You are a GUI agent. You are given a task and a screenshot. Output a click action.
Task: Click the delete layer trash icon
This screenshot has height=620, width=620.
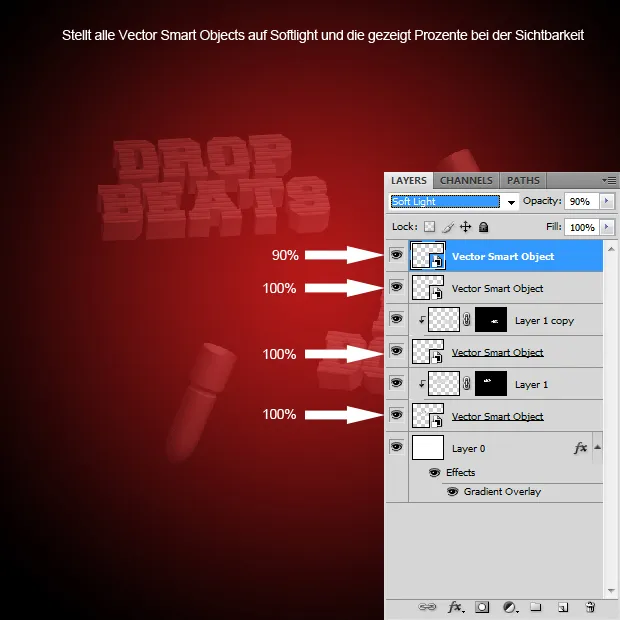590,607
